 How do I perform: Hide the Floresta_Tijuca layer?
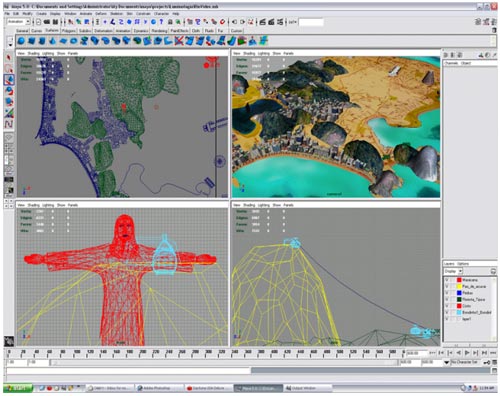click(447, 299)
